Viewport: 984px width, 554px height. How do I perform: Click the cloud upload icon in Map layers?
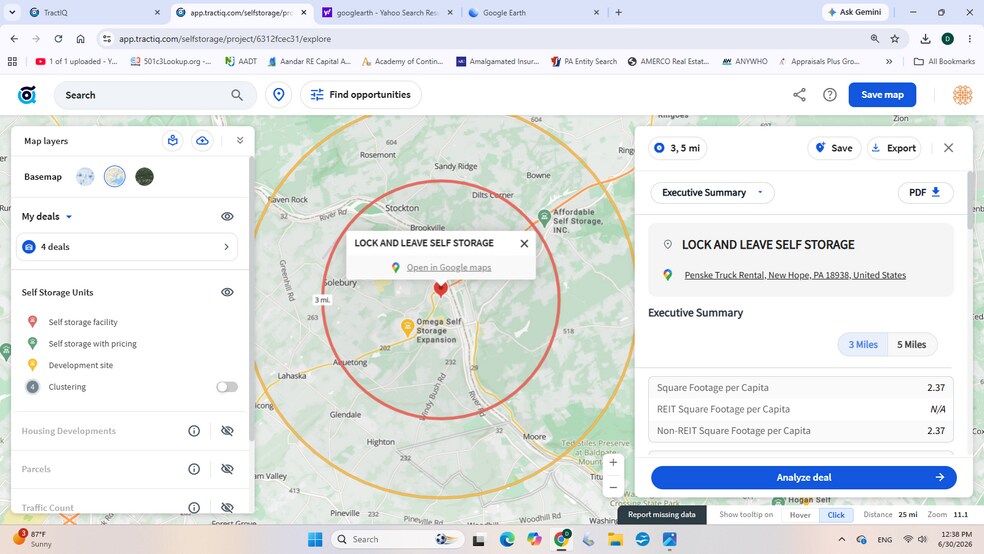tap(202, 141)
